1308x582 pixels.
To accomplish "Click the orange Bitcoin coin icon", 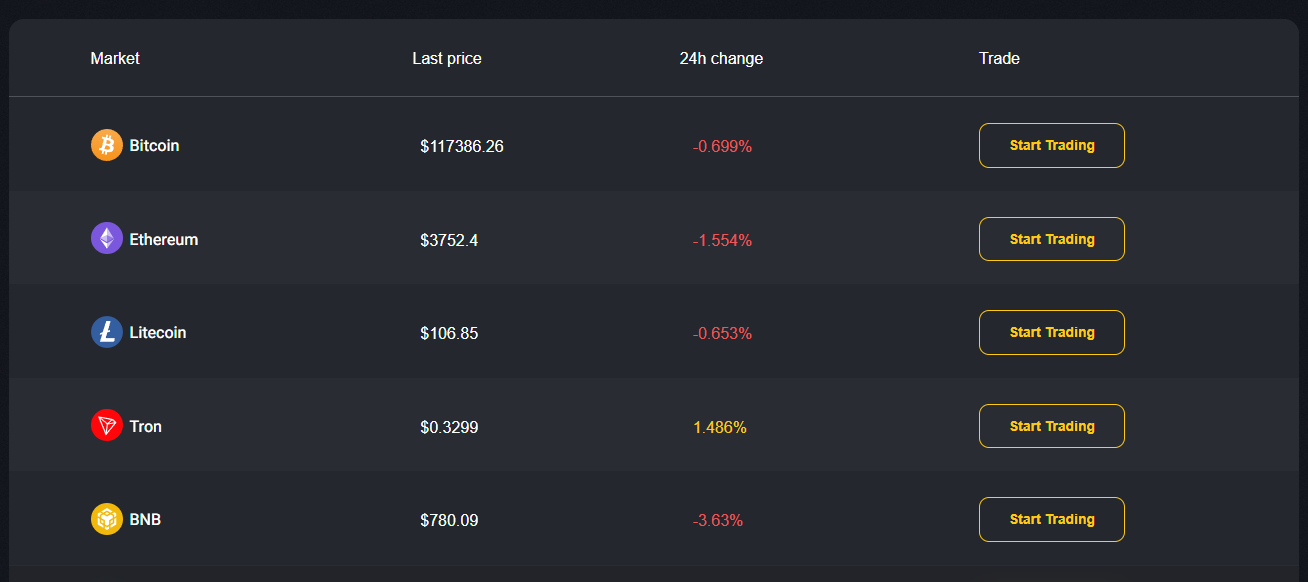I will [107, 145].
